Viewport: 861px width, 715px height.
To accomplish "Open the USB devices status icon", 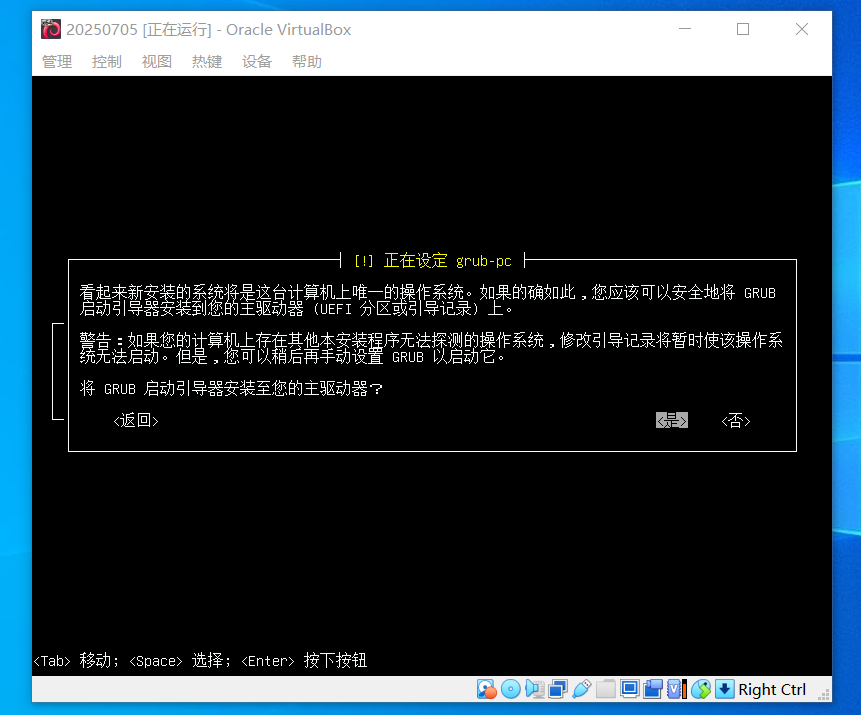I will click(x=583, y=689).
